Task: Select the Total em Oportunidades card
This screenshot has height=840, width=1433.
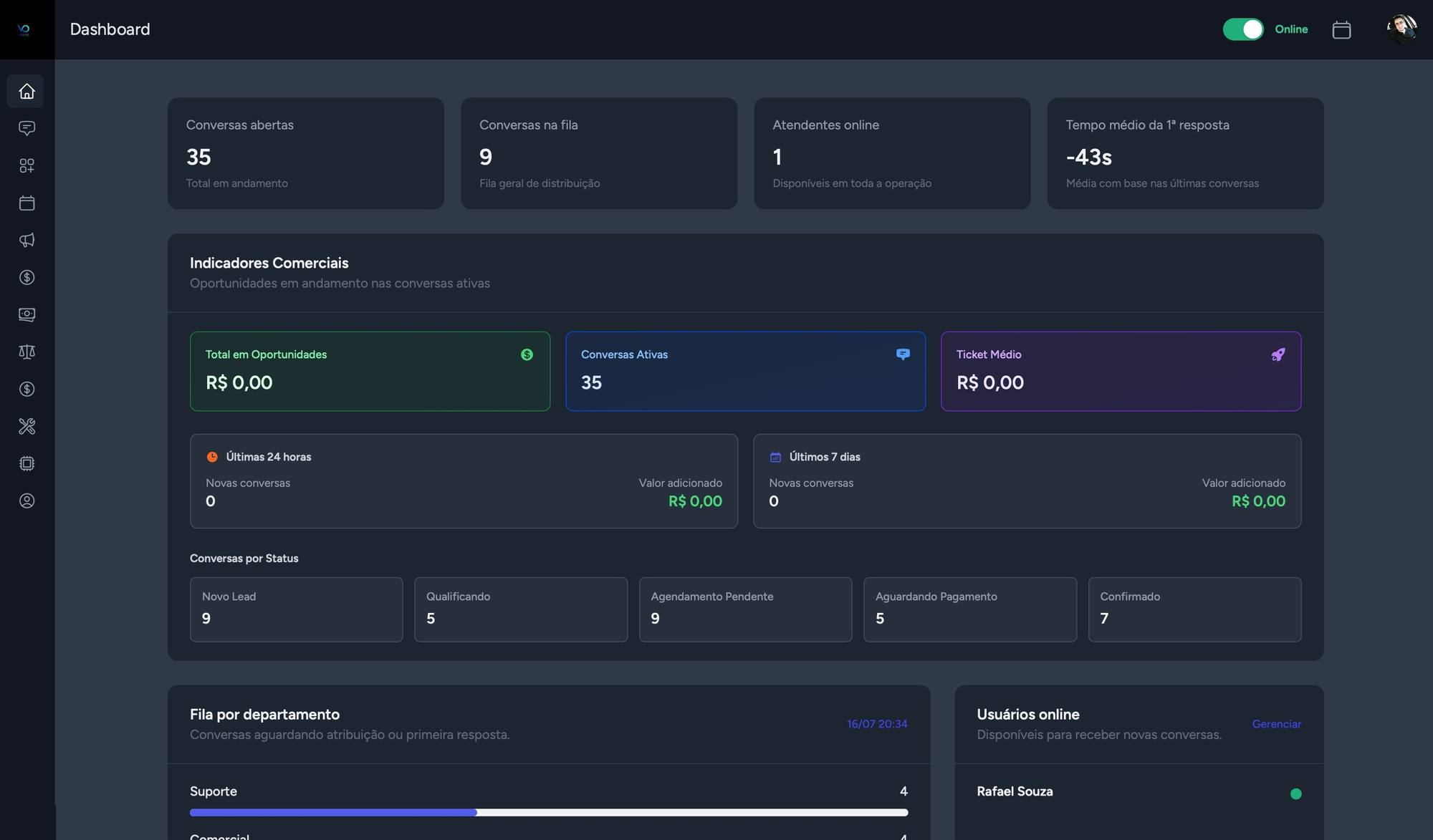Action: pyautogui.click(x=370, y=371)
